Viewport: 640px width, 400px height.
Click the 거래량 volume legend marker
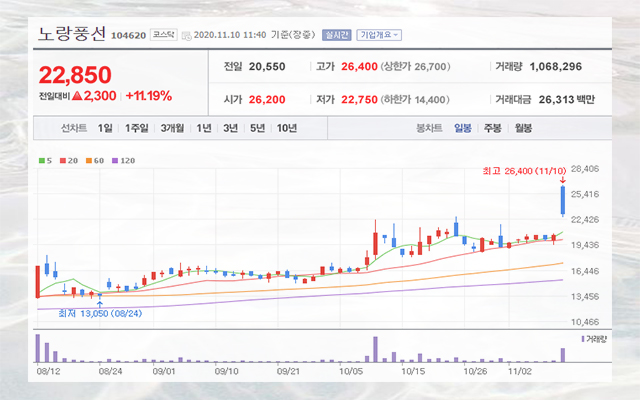click(594, 339)
